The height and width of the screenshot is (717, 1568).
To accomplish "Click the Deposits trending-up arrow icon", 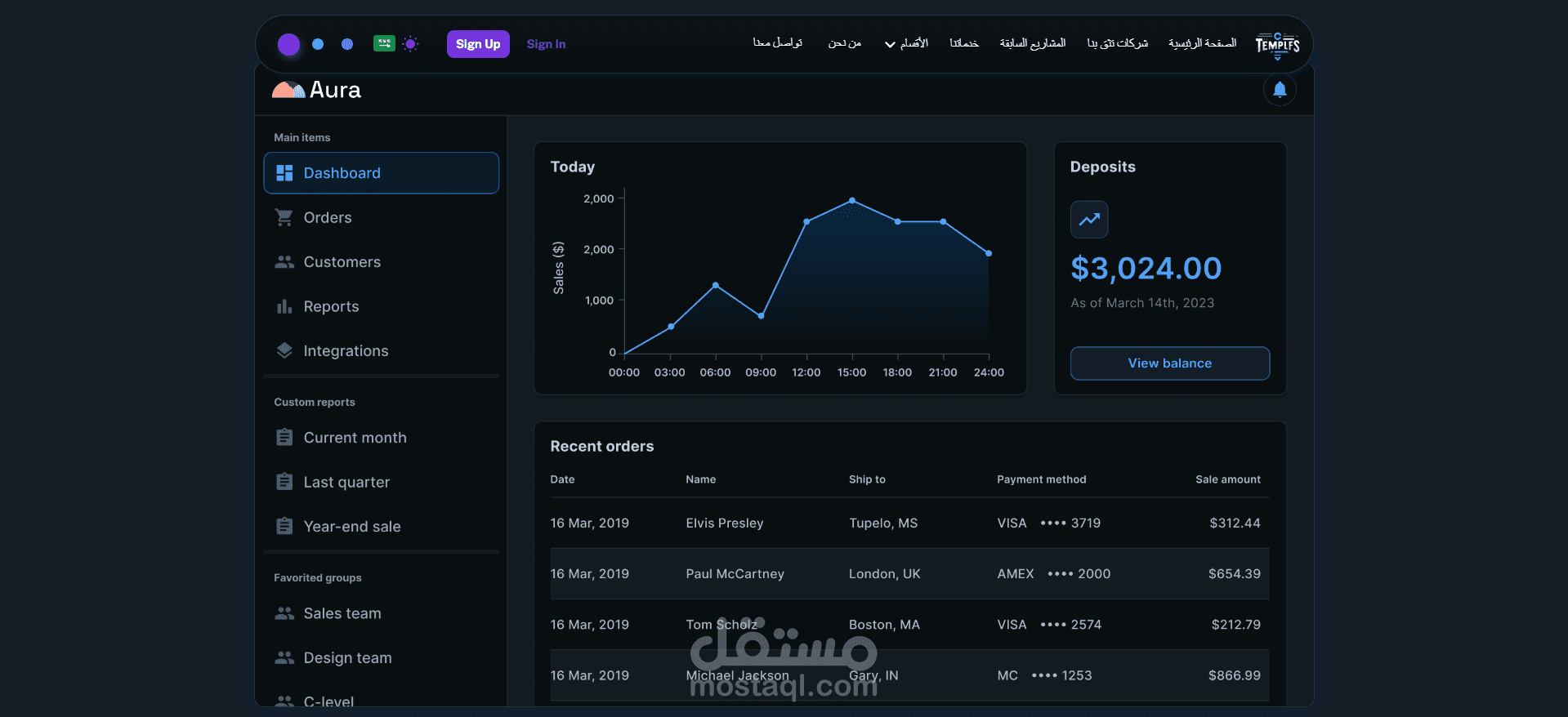I will (1089, 220).
